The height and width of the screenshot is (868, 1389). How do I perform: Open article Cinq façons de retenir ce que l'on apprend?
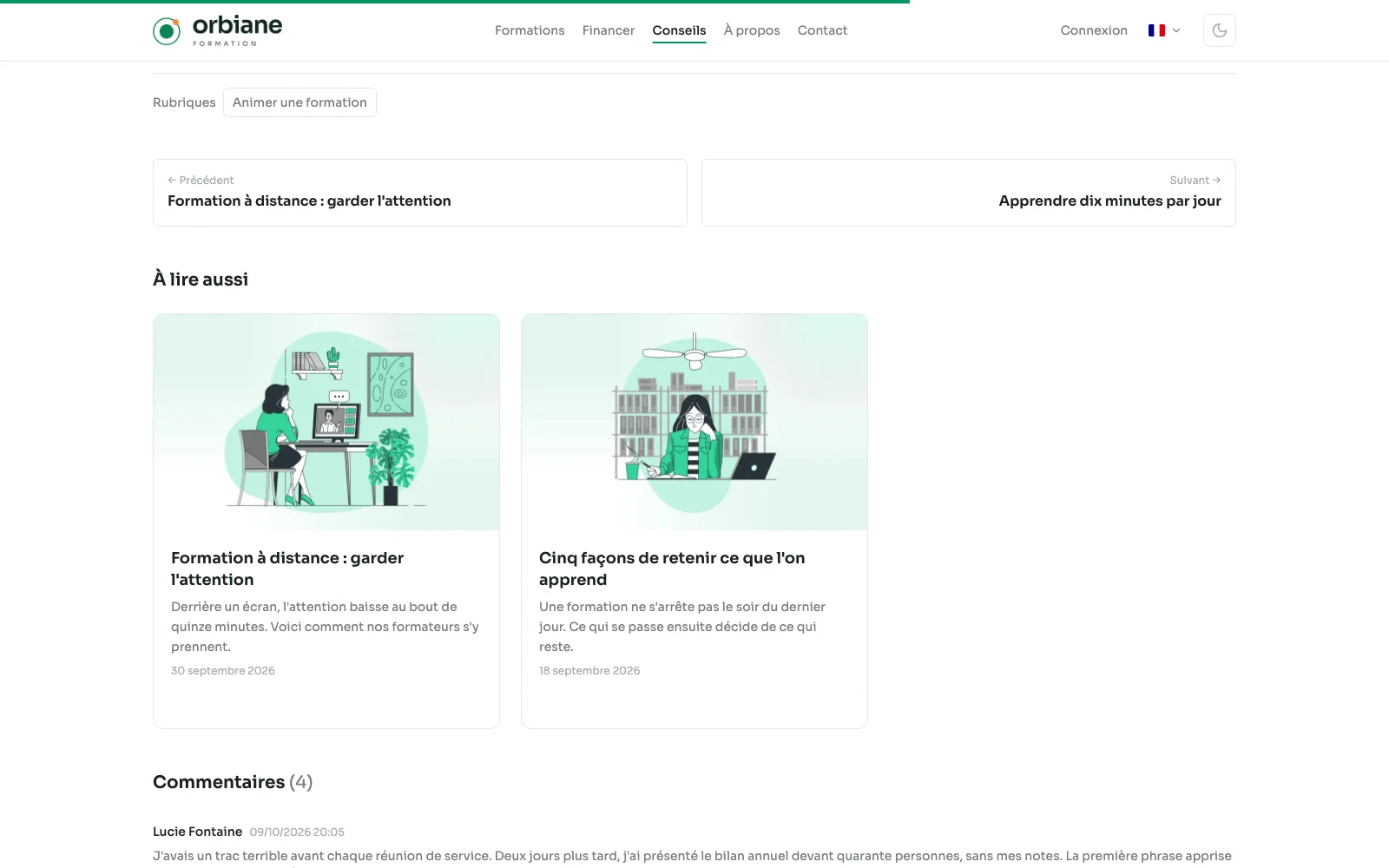672,569
